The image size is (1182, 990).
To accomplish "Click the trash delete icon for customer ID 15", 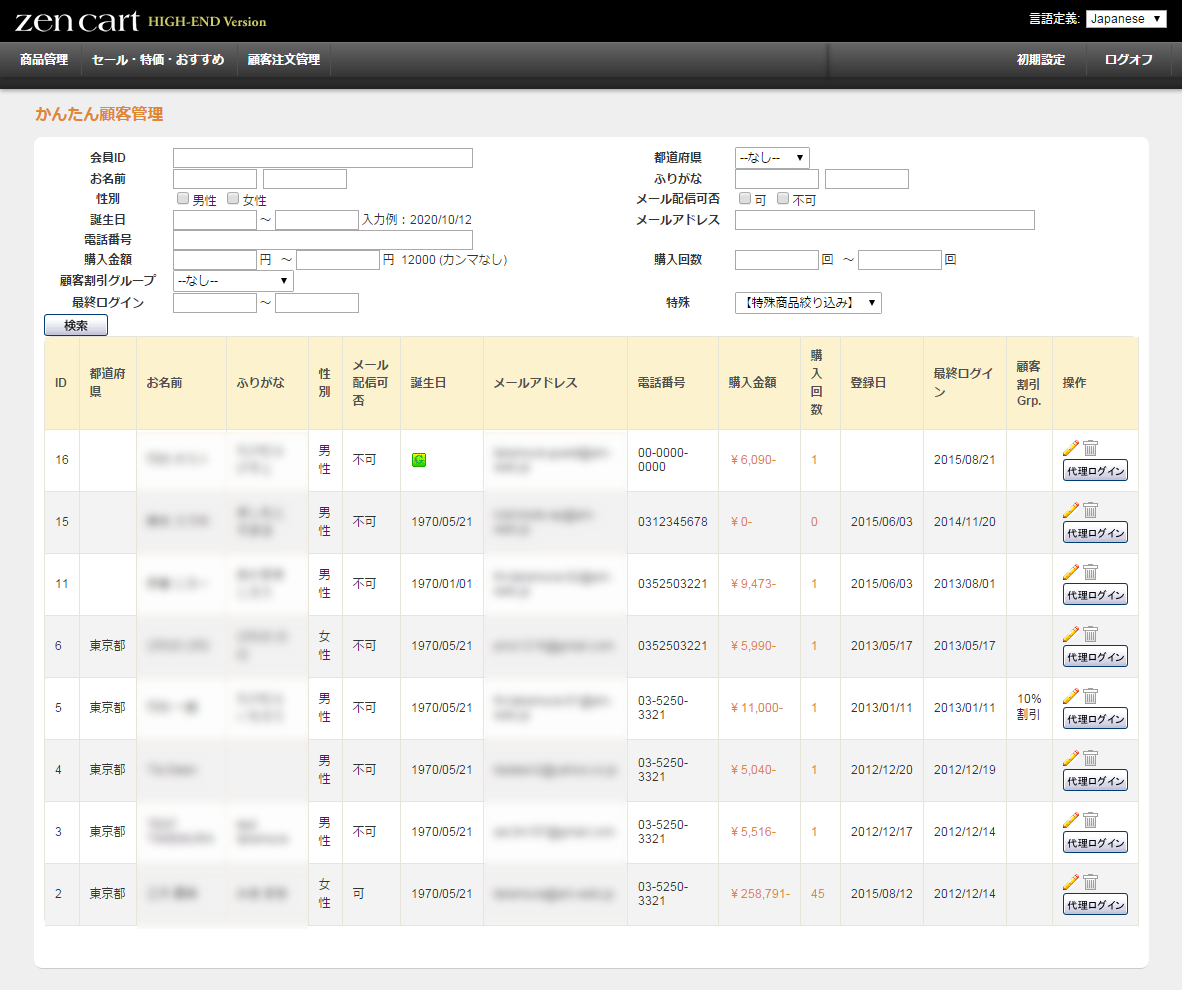I will click(x=1090, y=510).
